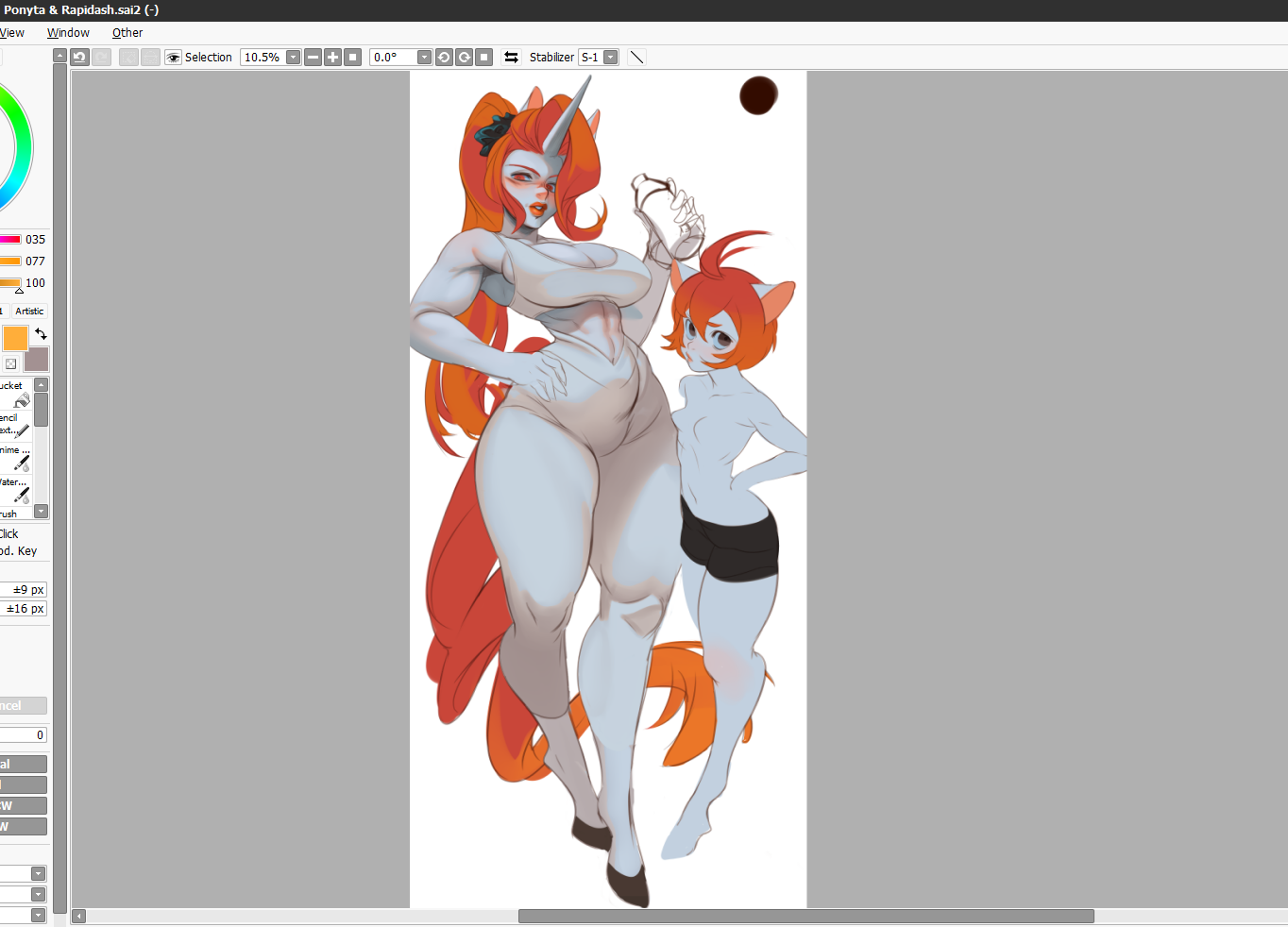This screenshot has height=927, width=1288.
Task: Click the first gray button below the 0 field
Action: click(23, 764)
